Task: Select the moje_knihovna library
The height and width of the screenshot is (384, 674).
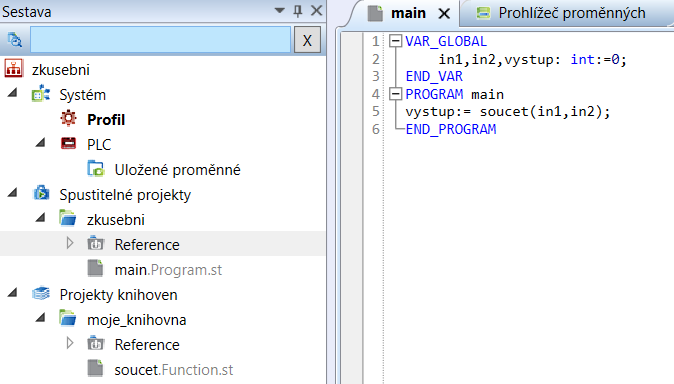Action: (x=137, y=320)
